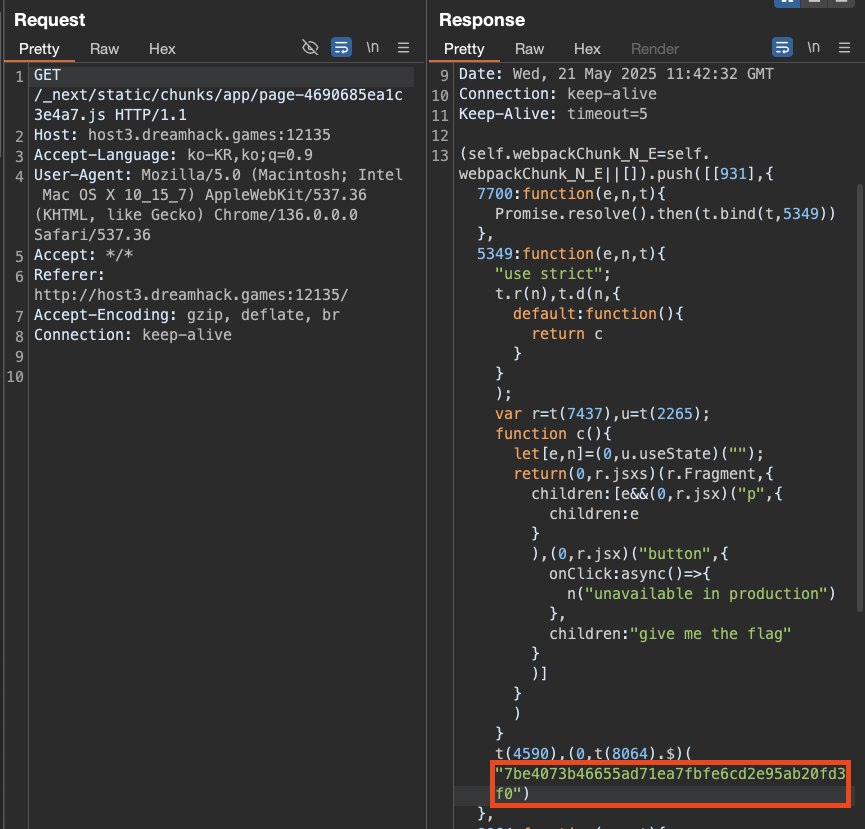
Task: Toggle the \n non-printable chars button in Request
Action: coord(373,47)
